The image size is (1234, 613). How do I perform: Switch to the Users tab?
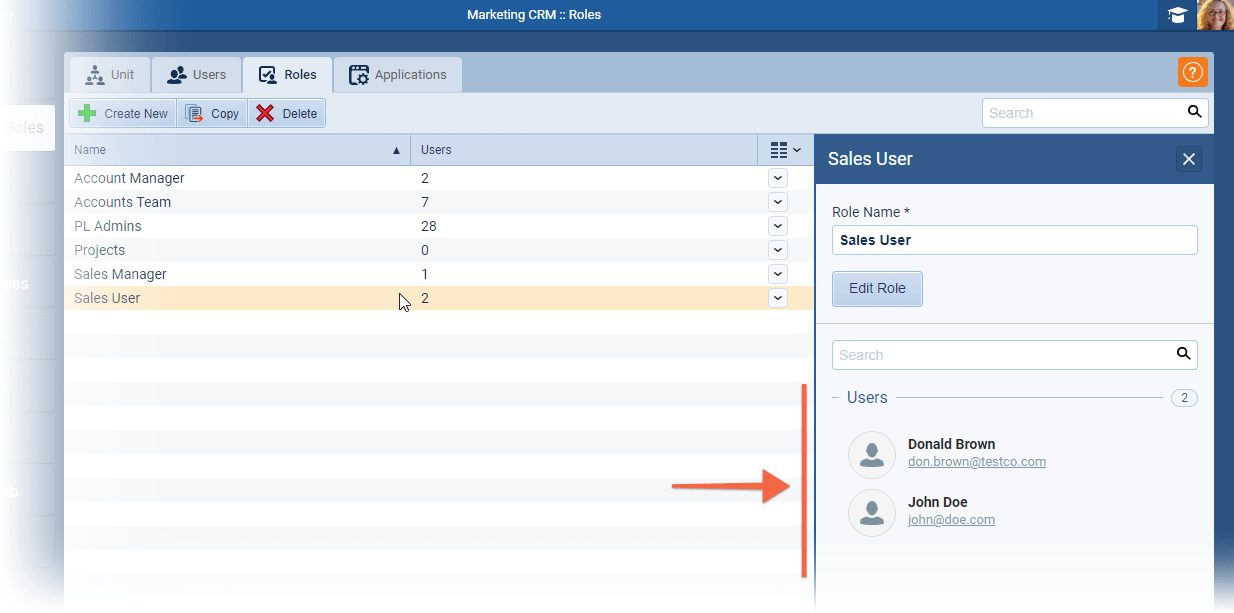click(x=196, y=75)
